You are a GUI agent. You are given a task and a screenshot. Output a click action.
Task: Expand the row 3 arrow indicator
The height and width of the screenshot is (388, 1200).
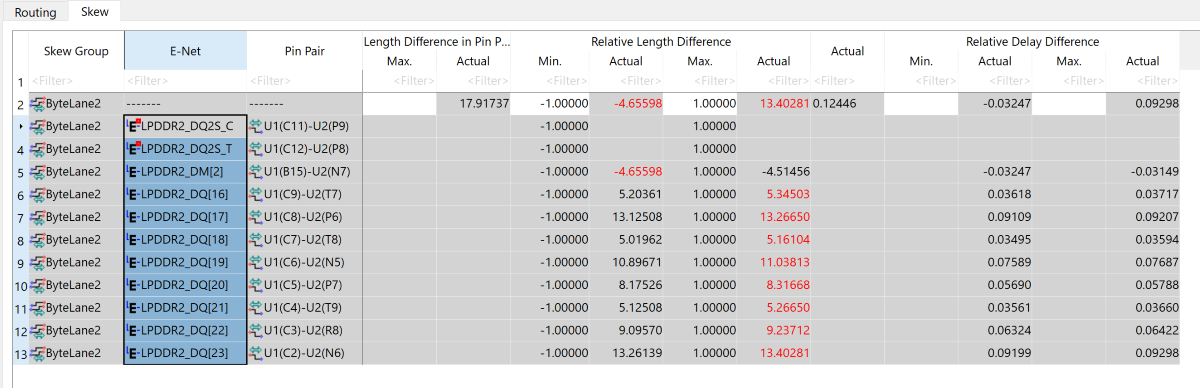[x=21, y=126]
